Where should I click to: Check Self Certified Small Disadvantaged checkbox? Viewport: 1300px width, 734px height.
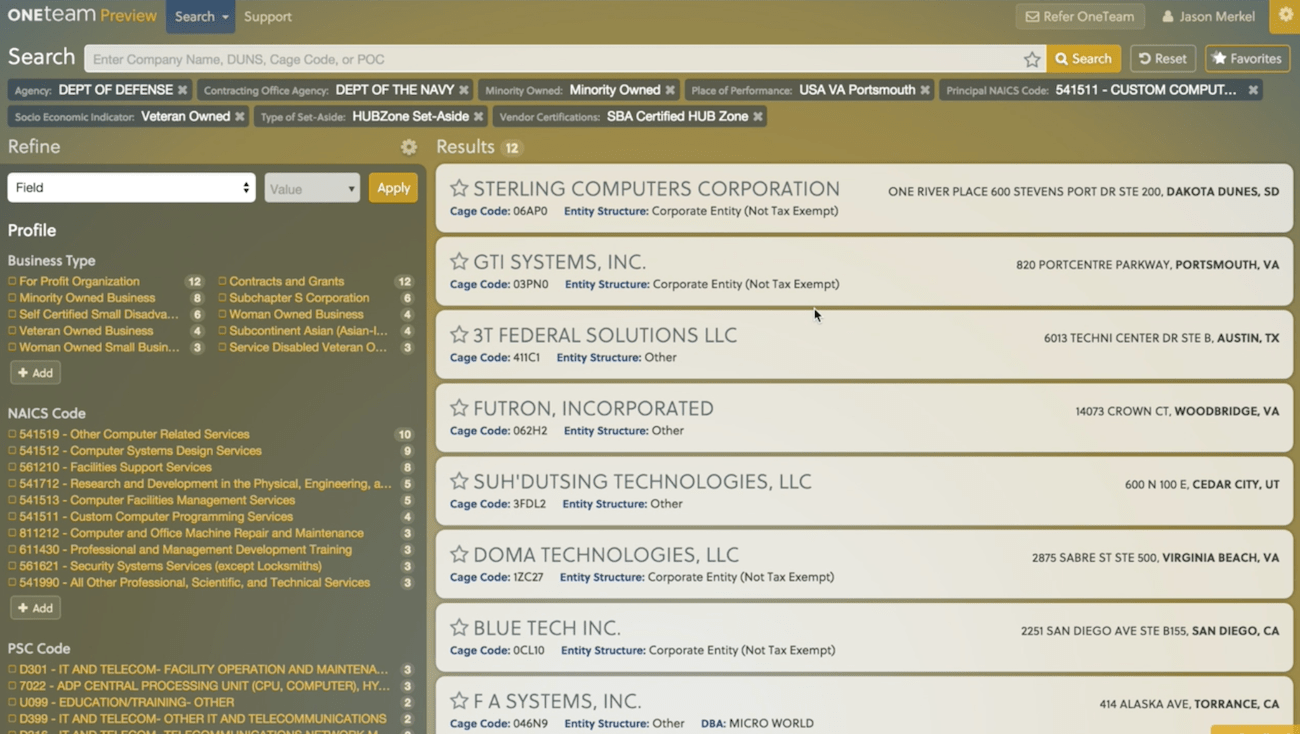[x=12, y=314]
